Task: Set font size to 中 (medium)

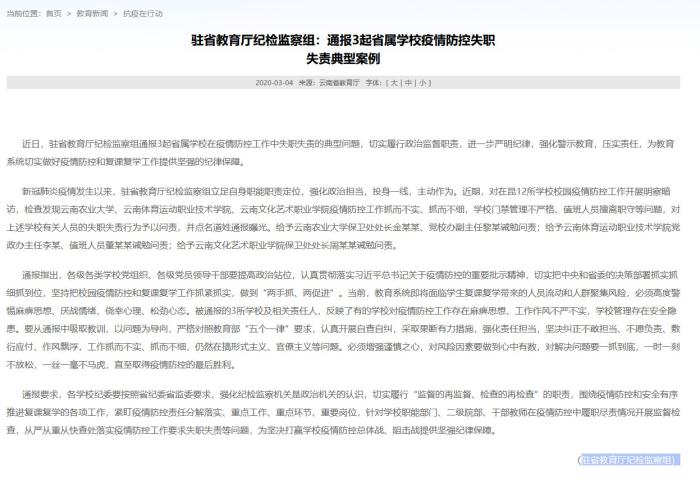Action: pyautogui.click(x=410, y=83)
